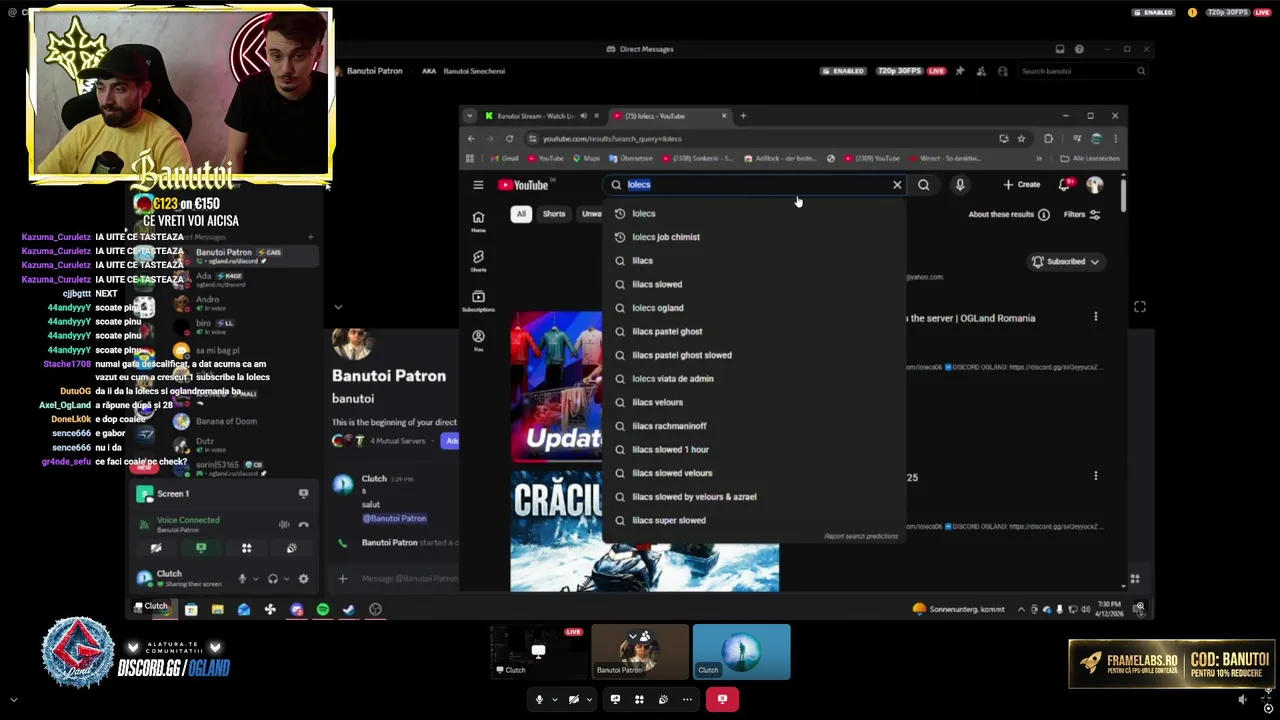
Task: Bookmark this page with star icon
Action: tap(1021, 139)
